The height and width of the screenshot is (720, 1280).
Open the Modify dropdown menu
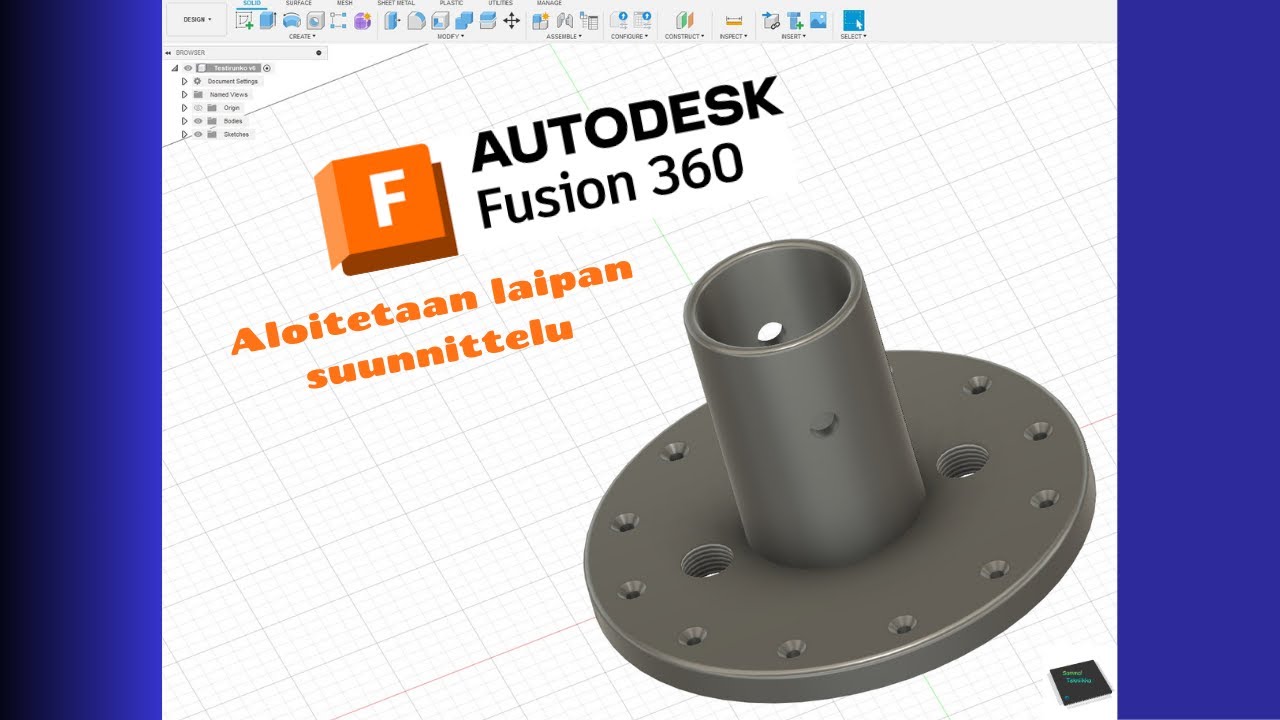[451, 36]
